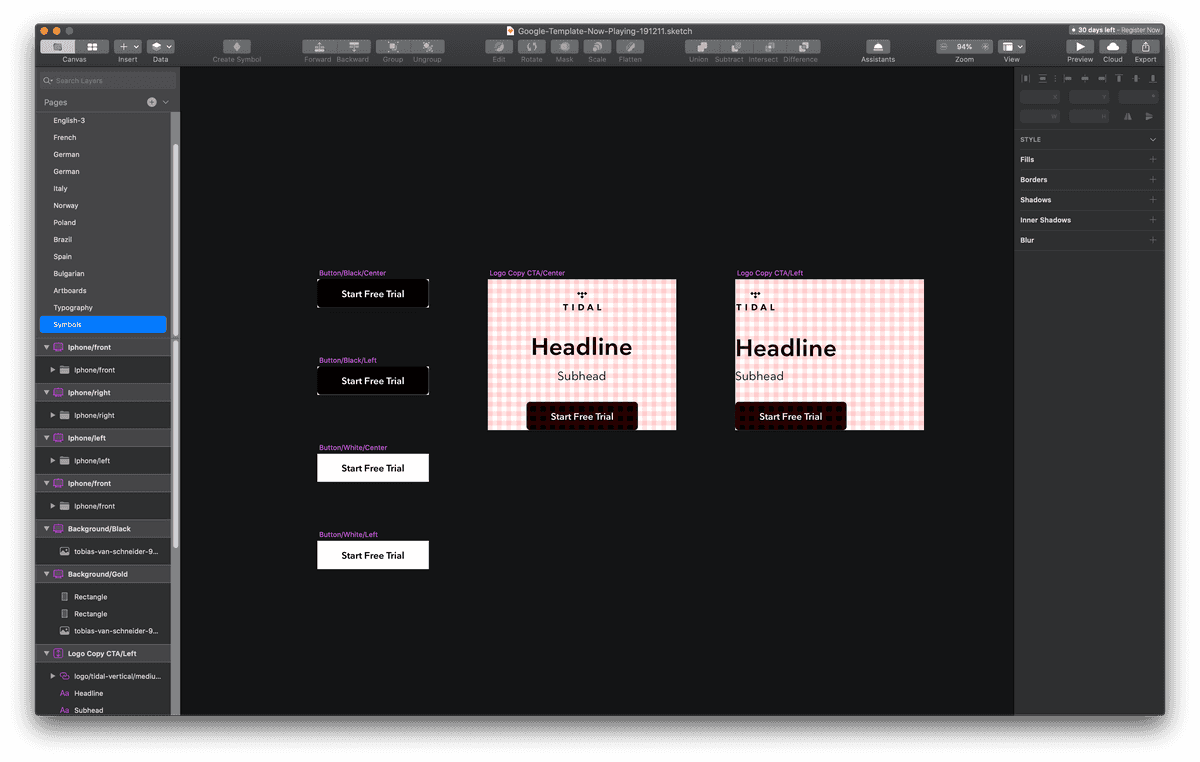Zoom out with the minus button
The image size is (1200, 762).
(x=944, y=47)
